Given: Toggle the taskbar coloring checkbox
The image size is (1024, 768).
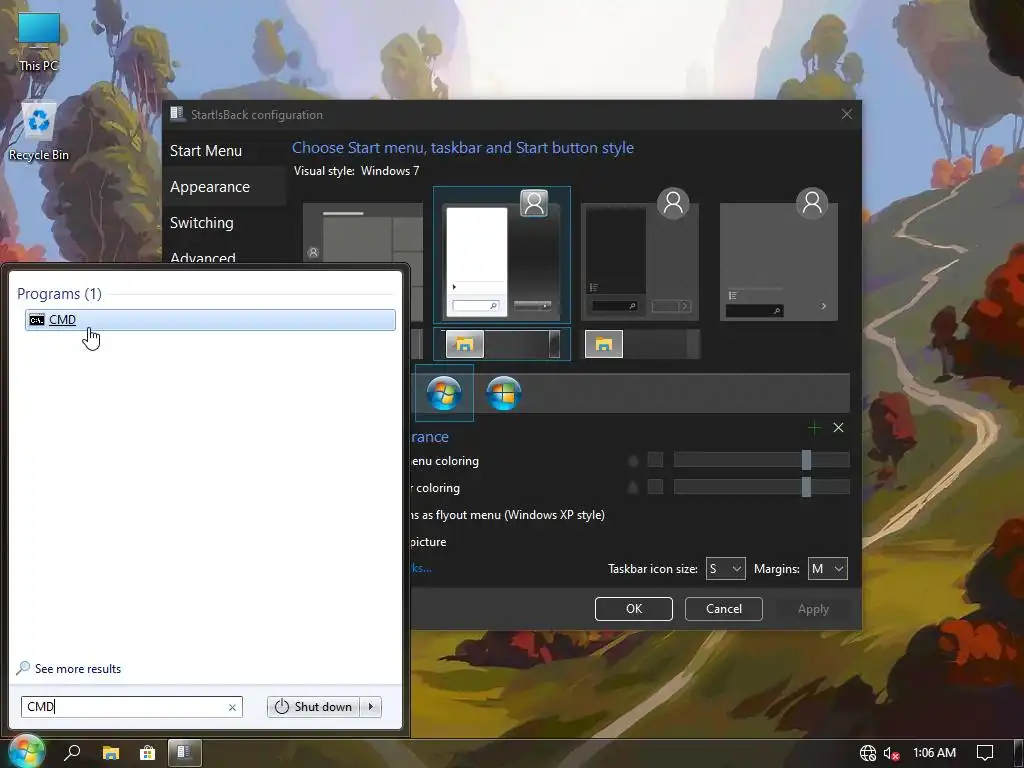Looking at the screenshot, I should (x=655, y=487).
